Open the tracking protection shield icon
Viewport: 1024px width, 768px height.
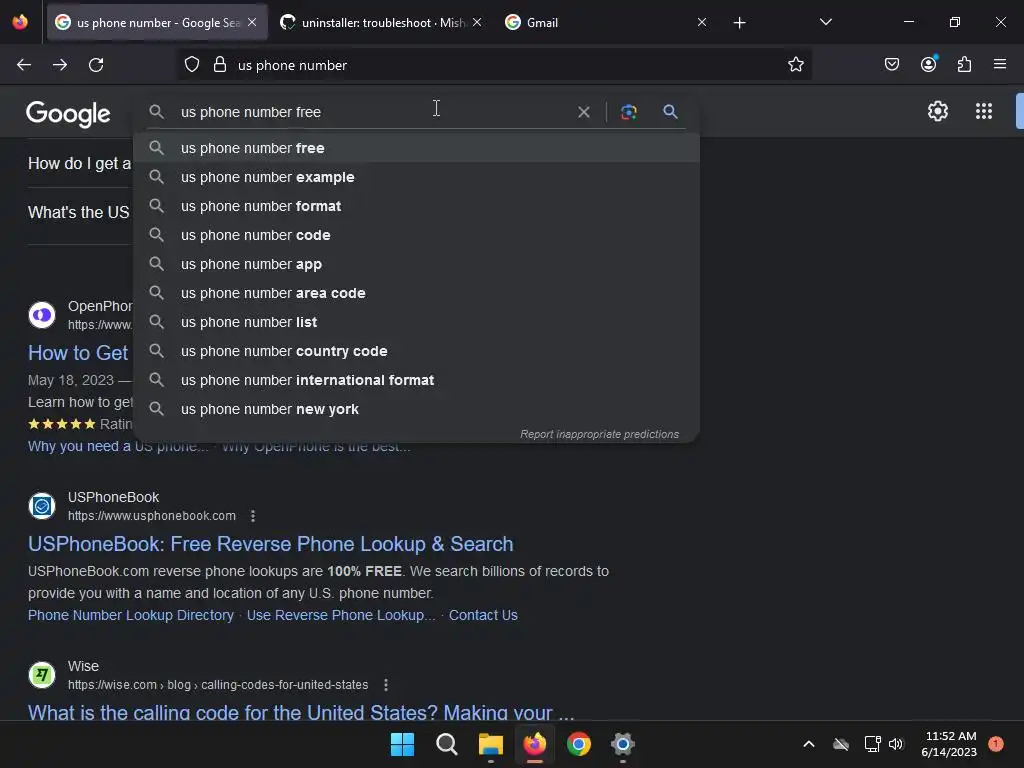click(192, 65)
